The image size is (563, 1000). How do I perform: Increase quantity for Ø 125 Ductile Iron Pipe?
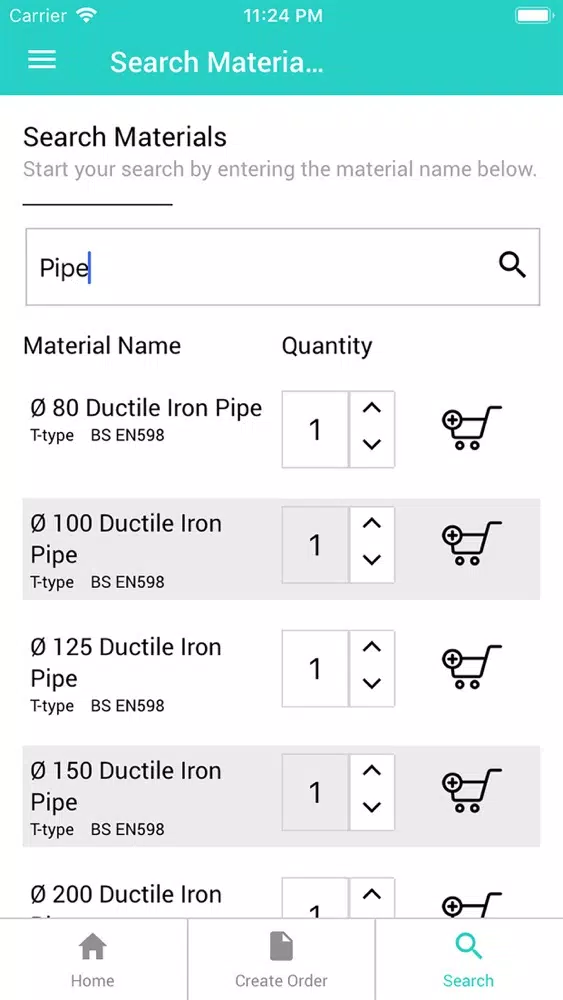(372, 648)
